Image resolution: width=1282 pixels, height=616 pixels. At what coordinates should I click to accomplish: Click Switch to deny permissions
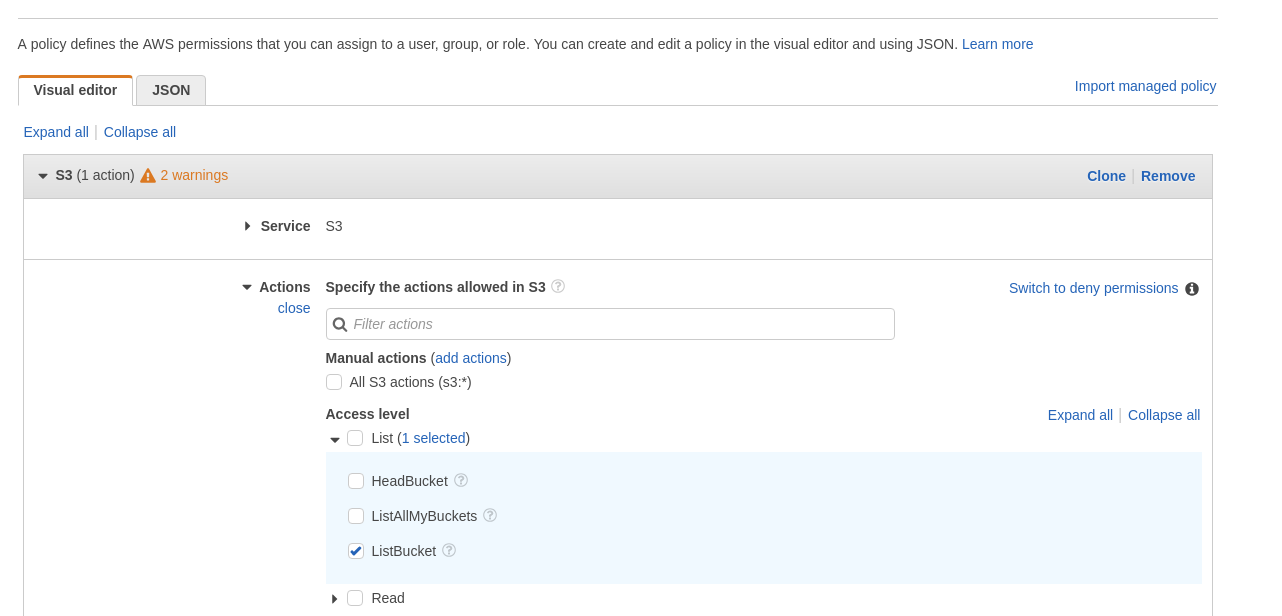1093,288
